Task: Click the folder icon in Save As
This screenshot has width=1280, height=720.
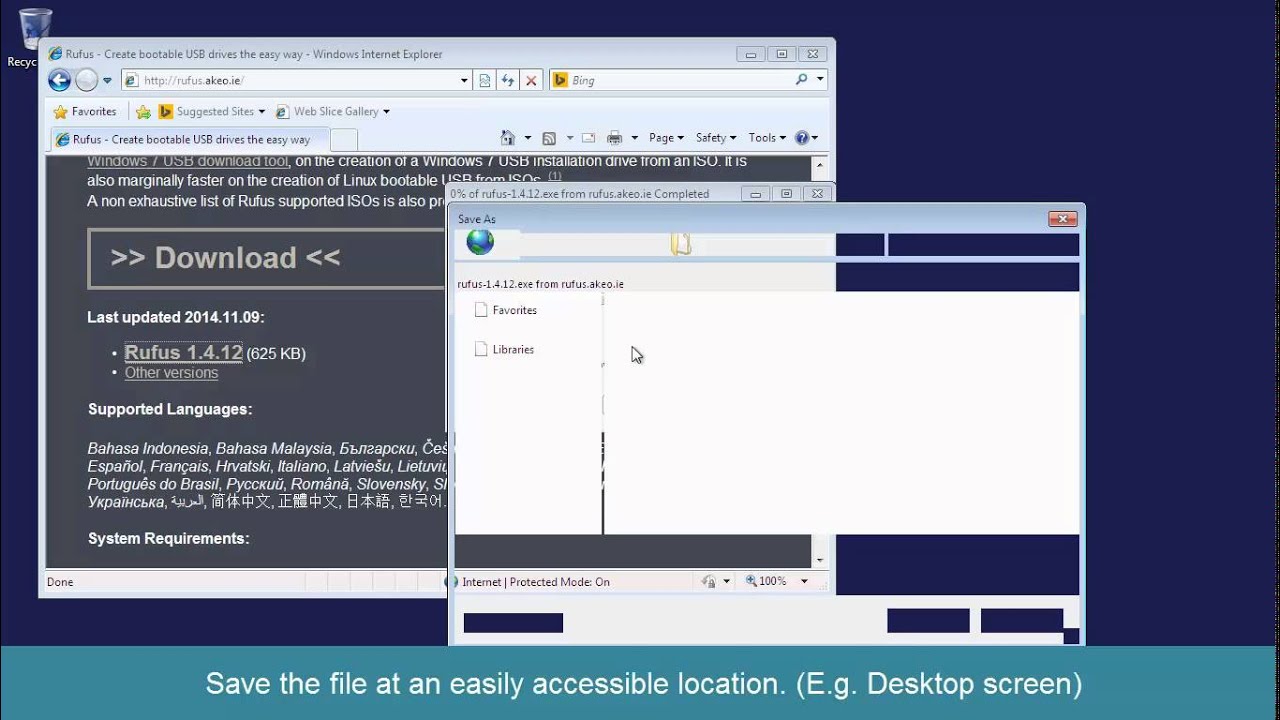Action: (x=681, y=243)
